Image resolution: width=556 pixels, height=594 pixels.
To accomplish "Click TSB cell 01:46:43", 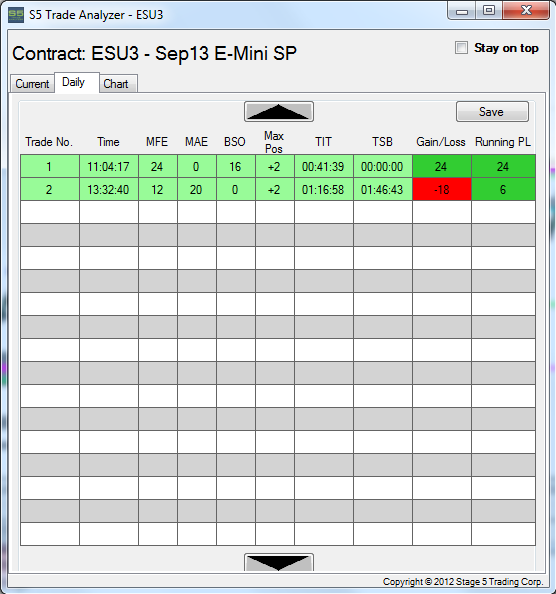I will [383, 189].
